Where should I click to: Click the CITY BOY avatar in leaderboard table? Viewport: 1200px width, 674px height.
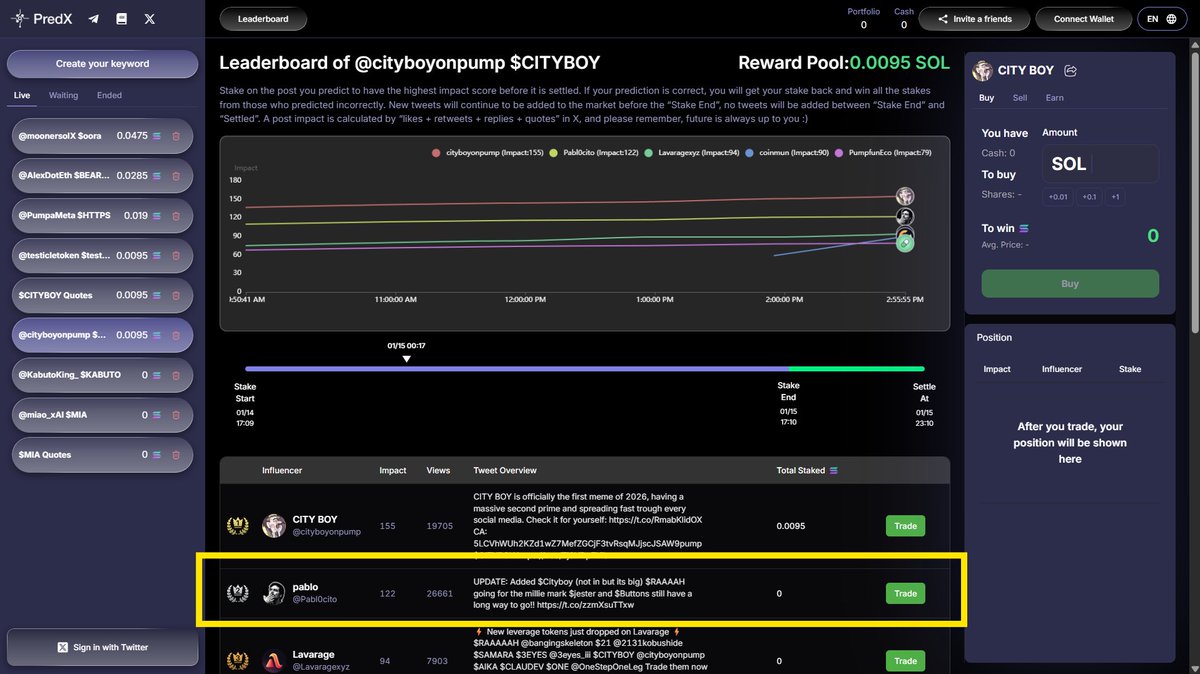pos(274,526)
